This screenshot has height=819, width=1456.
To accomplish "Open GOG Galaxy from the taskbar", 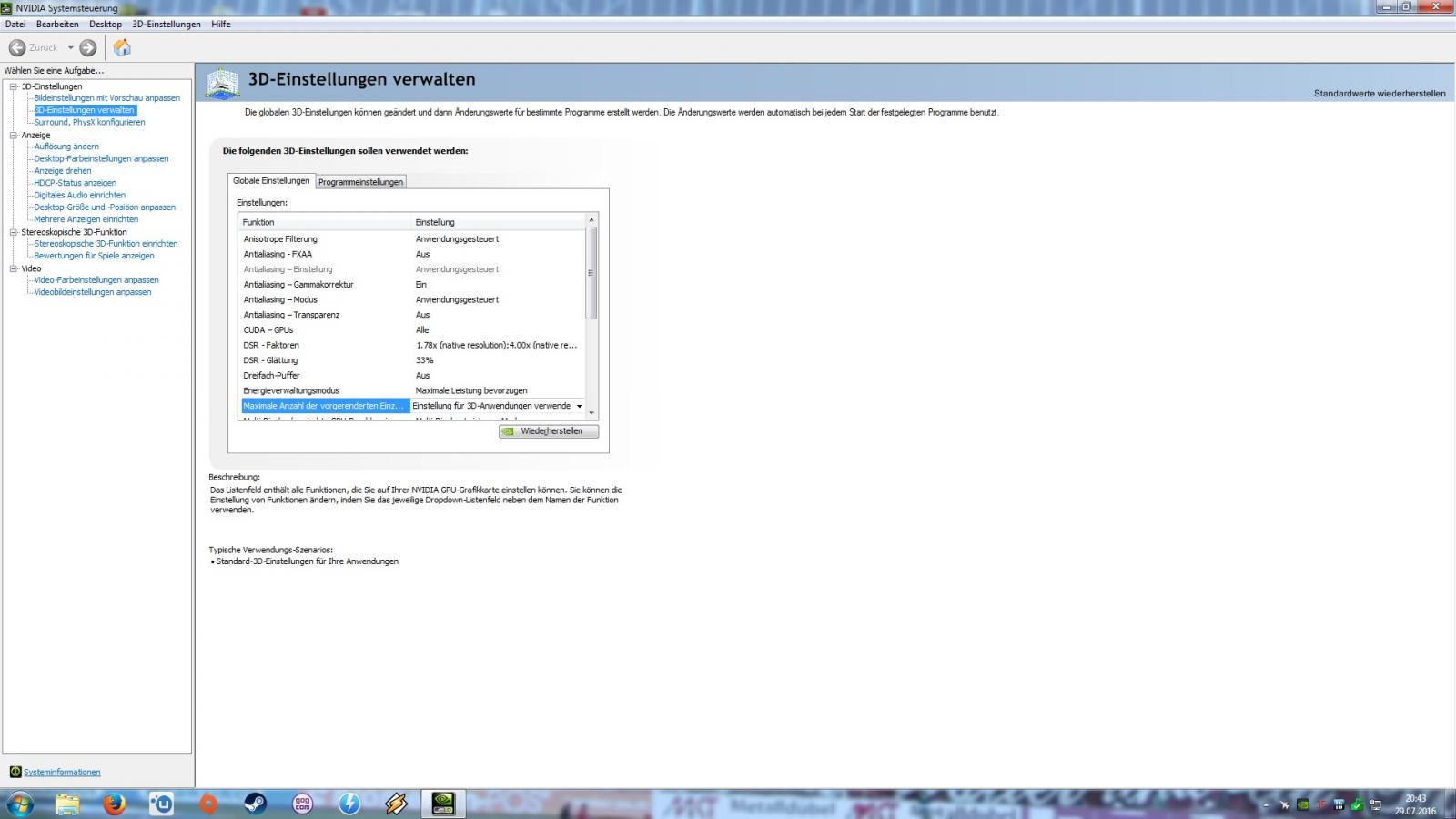I will 302,804.
